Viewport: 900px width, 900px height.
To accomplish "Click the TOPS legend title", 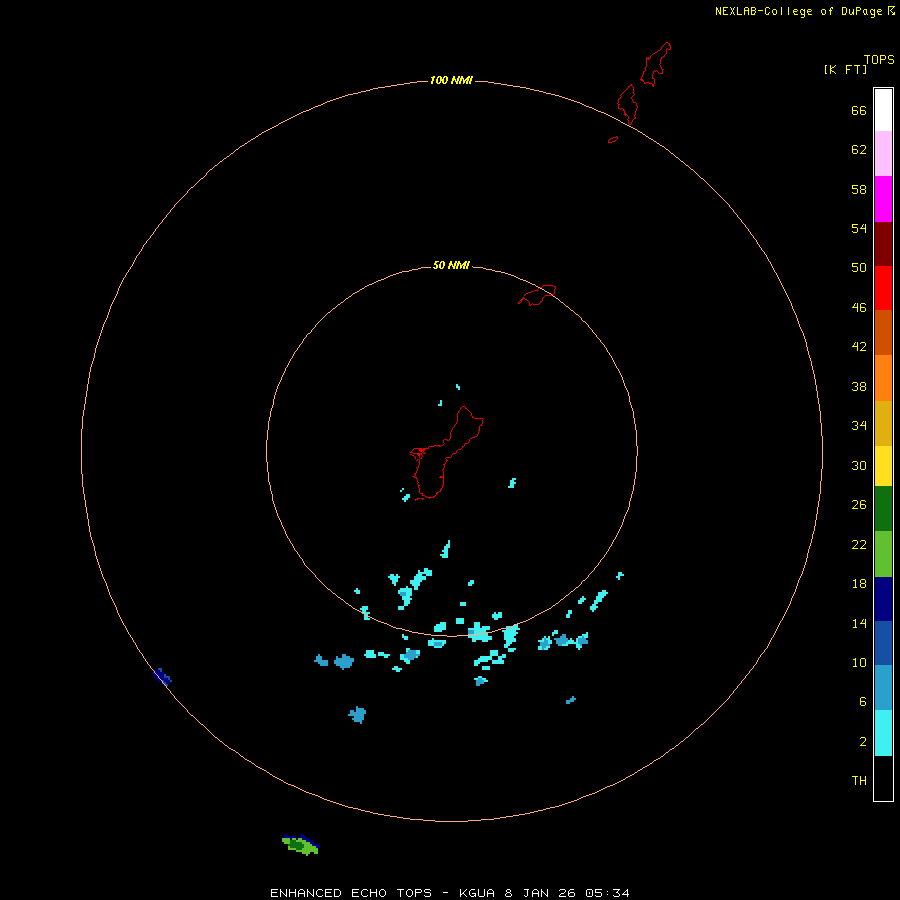I will point(879,59).
